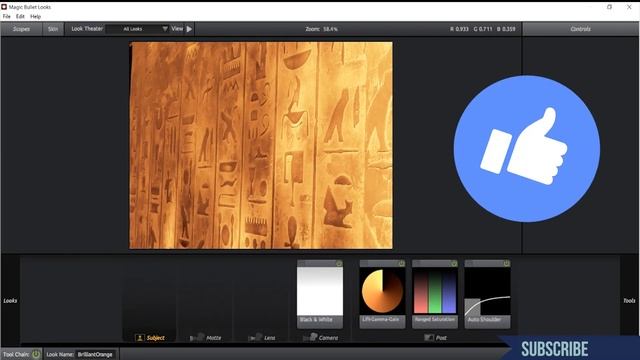Viewport: 640px width, 360px height.
Task: Click the Tool Chain label
Action: (16, 354)
